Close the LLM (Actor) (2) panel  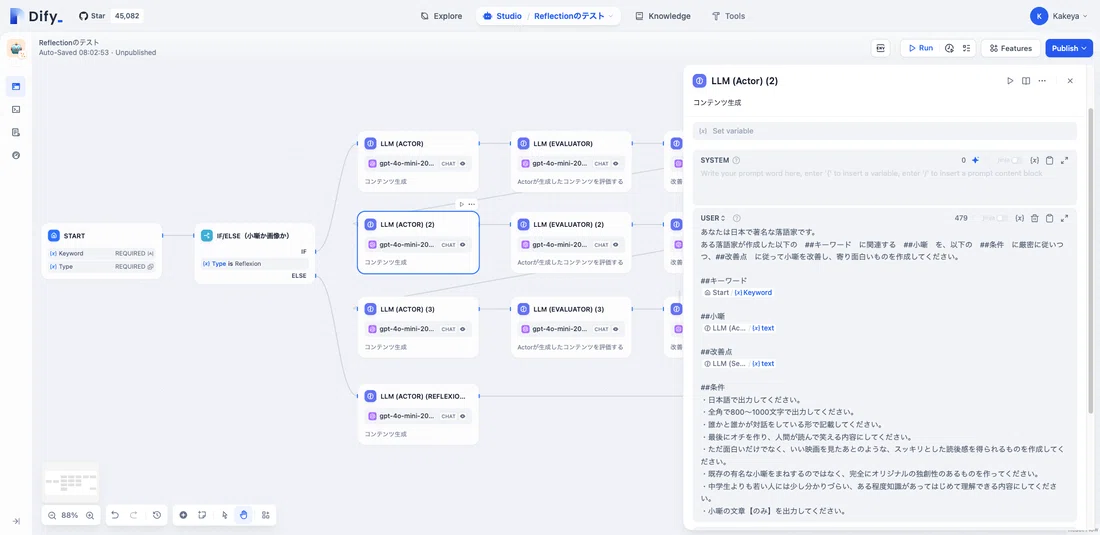click(1070, 81)
